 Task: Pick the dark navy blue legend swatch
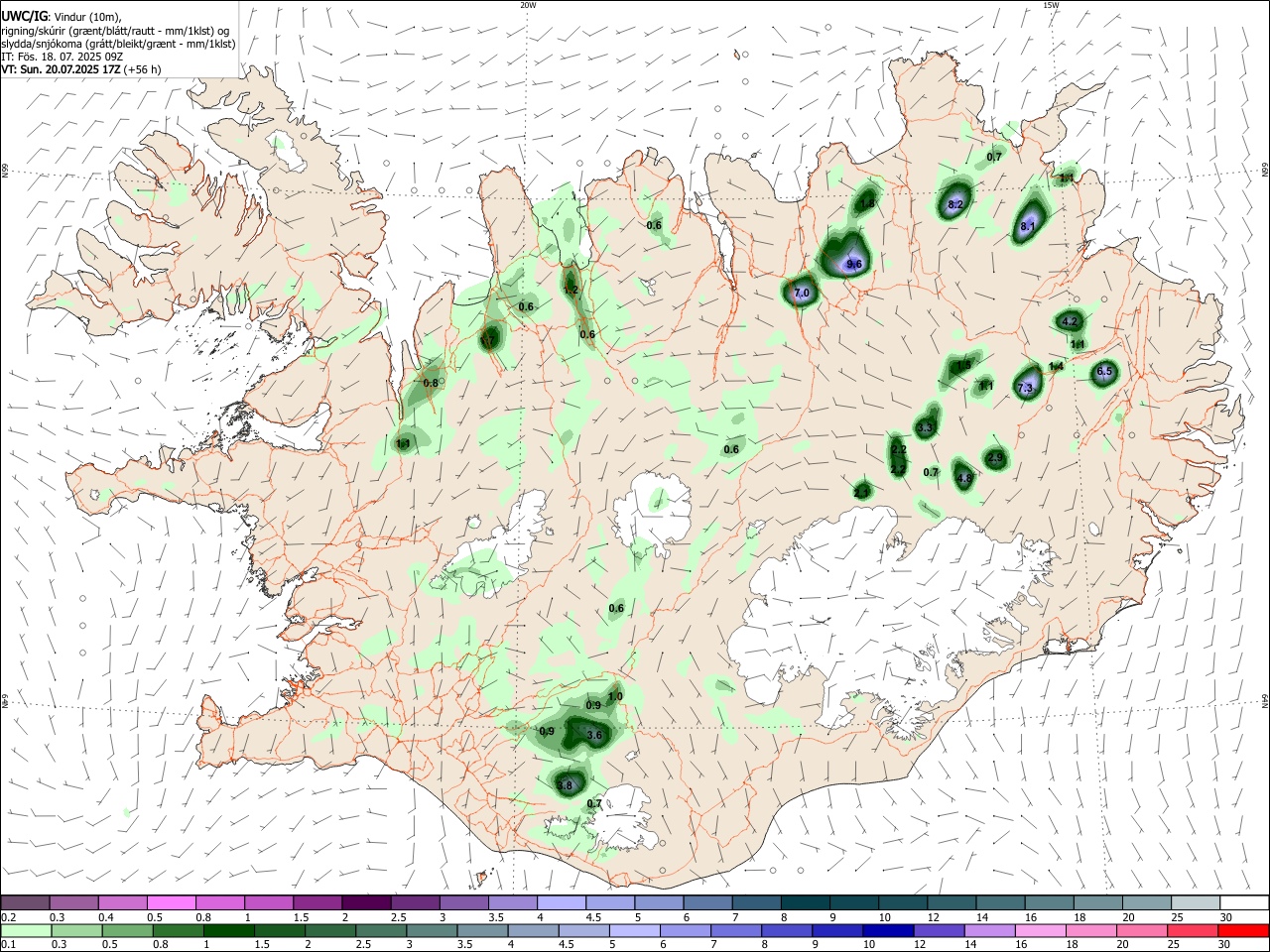[886, 931]
